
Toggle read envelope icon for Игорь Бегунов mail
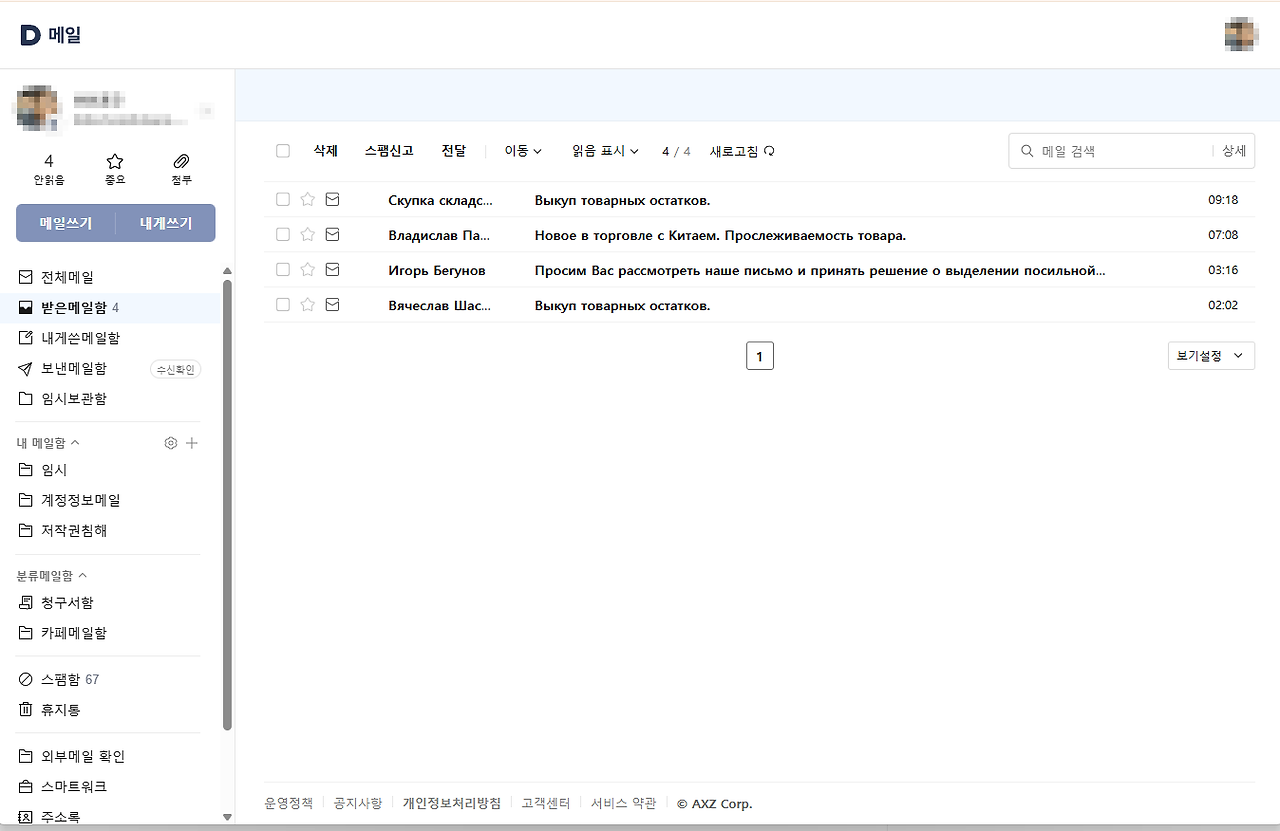[x=333, y=270]
